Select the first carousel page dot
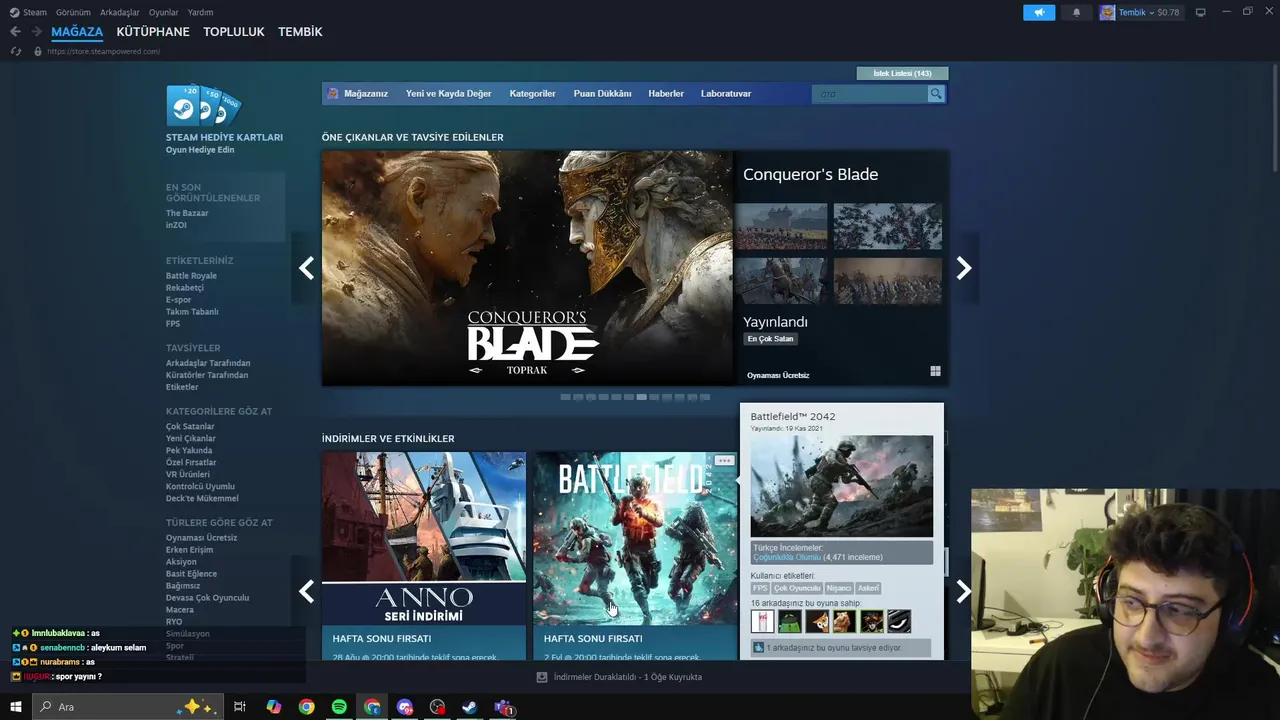Viewport: 1280px width, 720px height. click(x=565, y=397)
